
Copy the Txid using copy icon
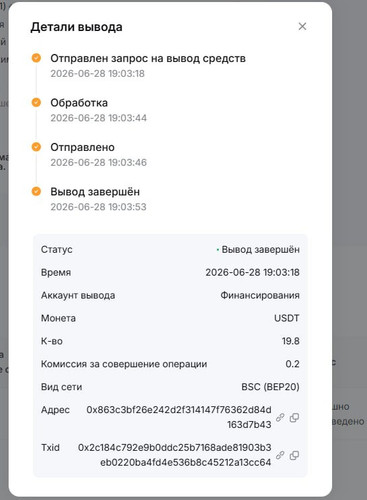[294, 455]
